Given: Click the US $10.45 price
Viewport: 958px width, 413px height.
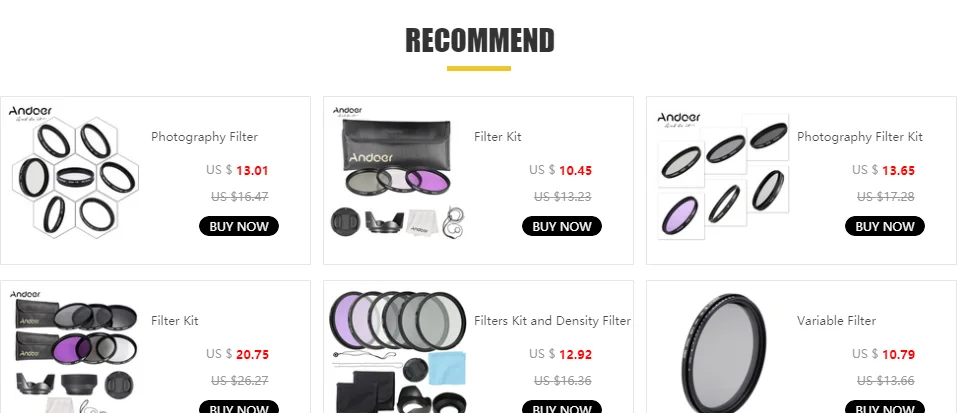Looking at the screenshot, I should point(560,170).
